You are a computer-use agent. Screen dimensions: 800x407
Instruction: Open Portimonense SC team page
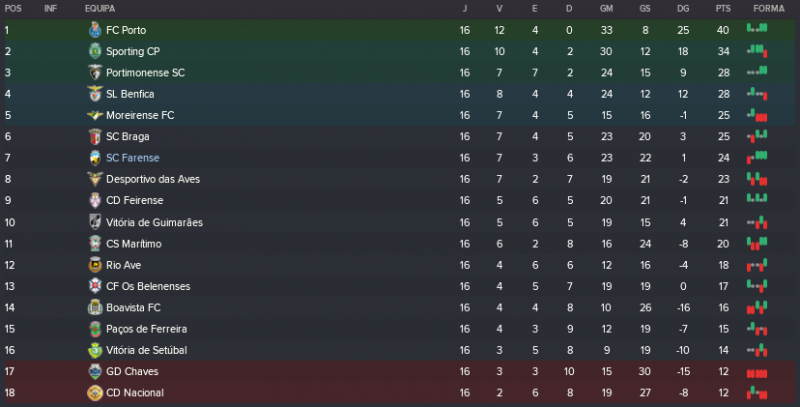tap(145, 73)
